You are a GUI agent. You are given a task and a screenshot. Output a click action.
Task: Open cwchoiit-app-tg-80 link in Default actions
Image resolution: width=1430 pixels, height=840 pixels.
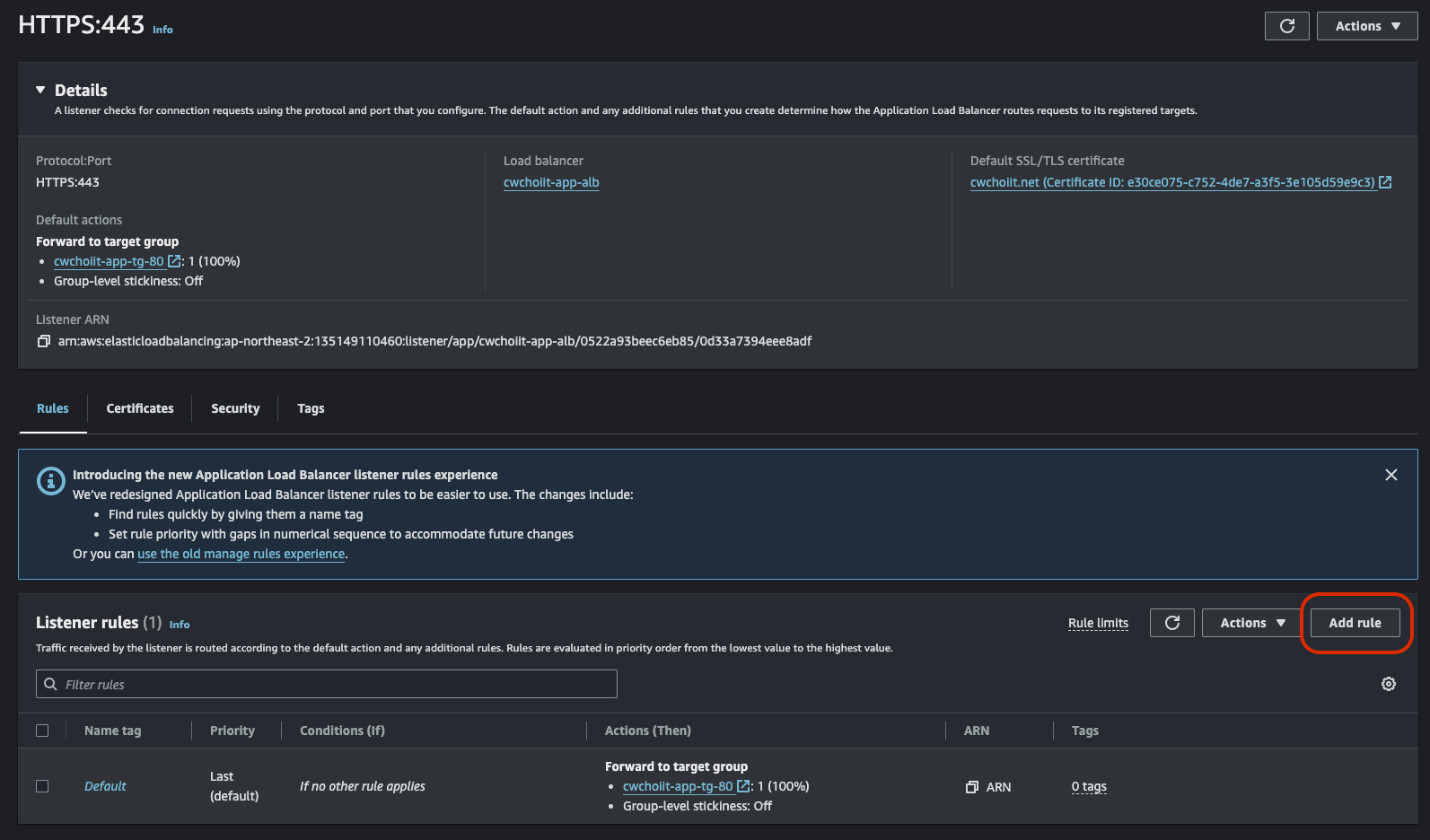pos(109,261)
